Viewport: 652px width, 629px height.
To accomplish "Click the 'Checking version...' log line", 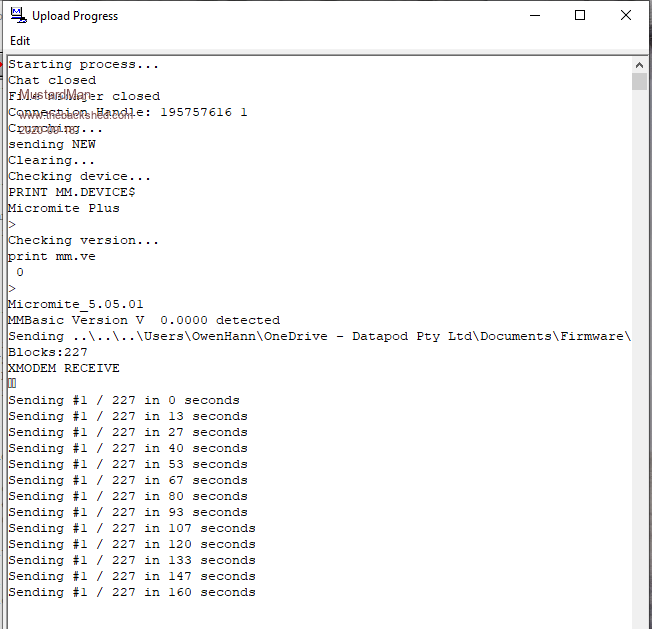I will [83, 240].
